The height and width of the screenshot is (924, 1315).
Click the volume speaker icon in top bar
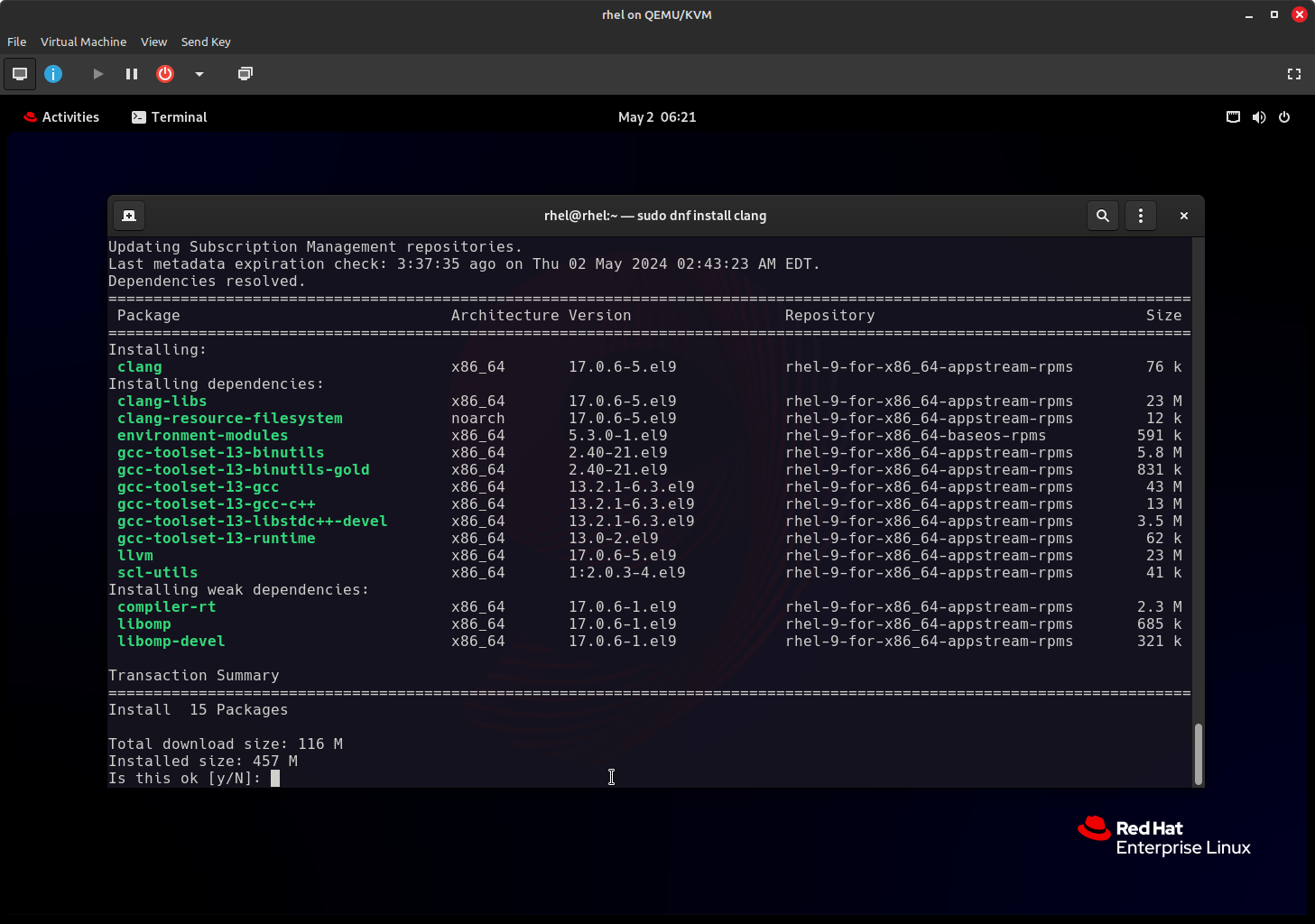coord(1258,117)
